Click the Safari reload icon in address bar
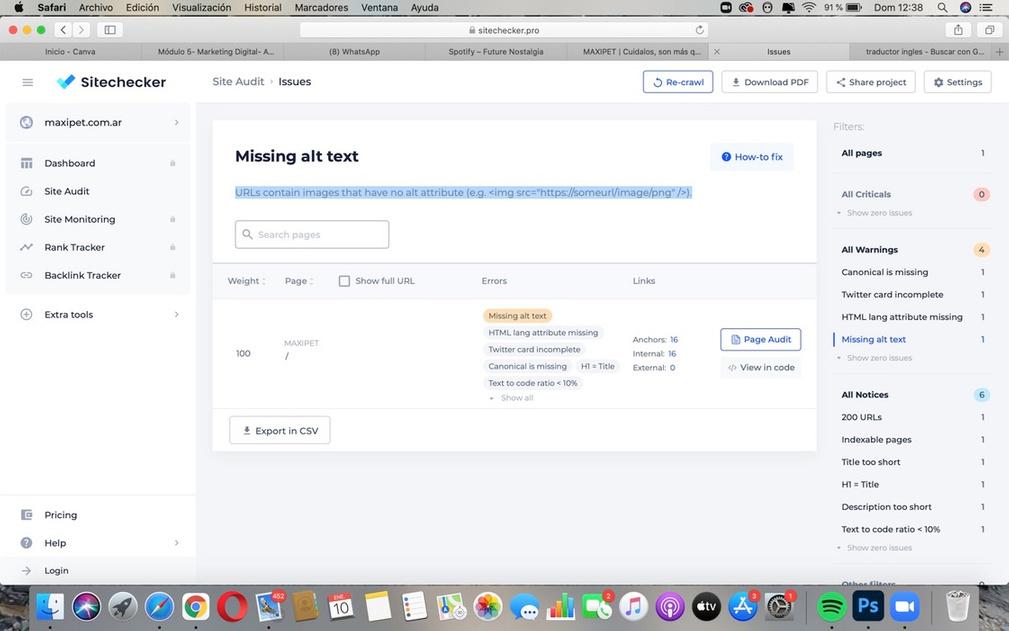The height and width of the screenshot is (631, 1009). [x=699, y=30]
